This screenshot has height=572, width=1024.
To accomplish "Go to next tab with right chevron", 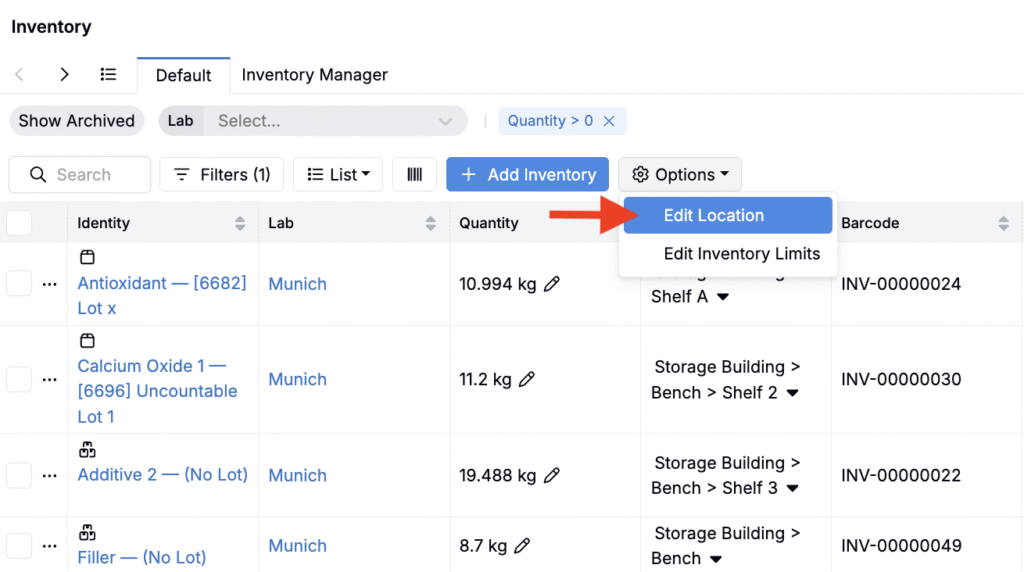I will (x=64, y=75).
